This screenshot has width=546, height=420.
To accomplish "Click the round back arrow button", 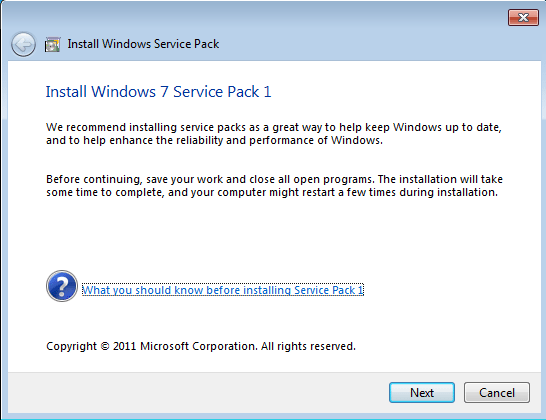I will (23, 44).
